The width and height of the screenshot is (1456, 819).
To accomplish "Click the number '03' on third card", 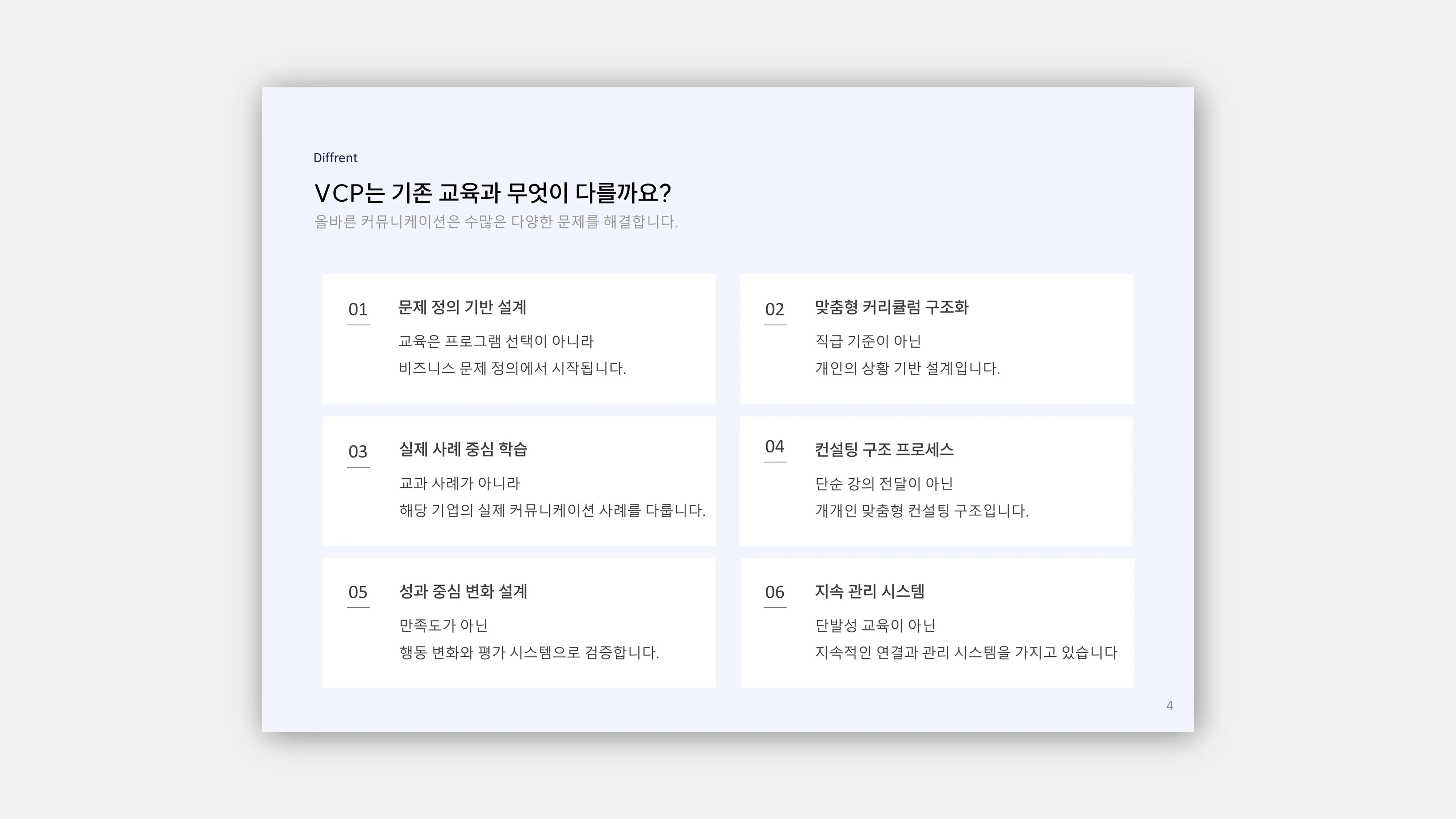I will [358, 452].
